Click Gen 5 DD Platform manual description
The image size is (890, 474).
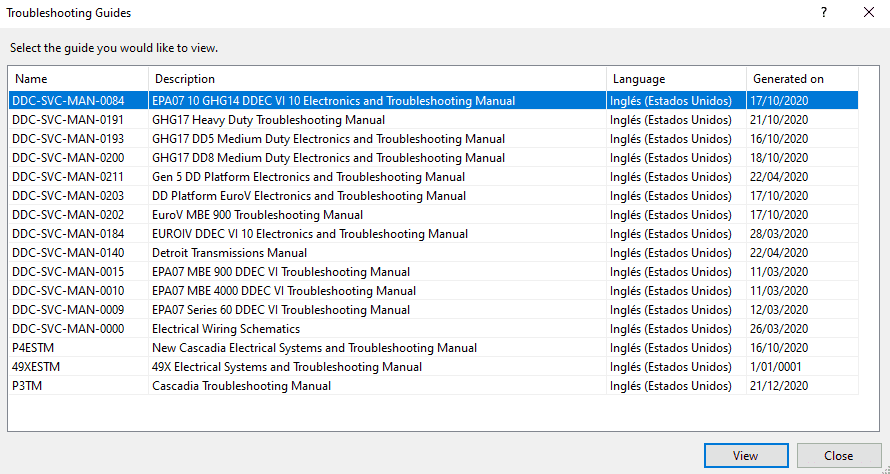point(309,177)
